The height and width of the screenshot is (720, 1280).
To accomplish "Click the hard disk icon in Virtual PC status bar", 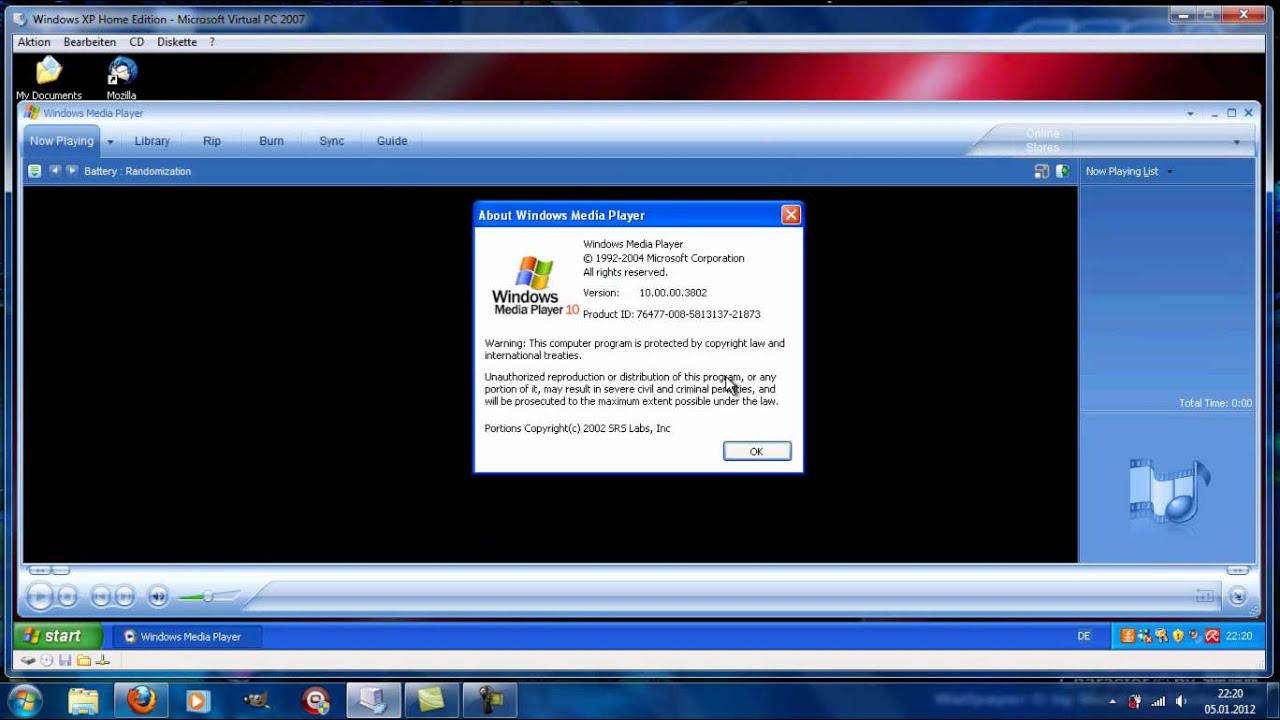I will (x=28, y=661).
